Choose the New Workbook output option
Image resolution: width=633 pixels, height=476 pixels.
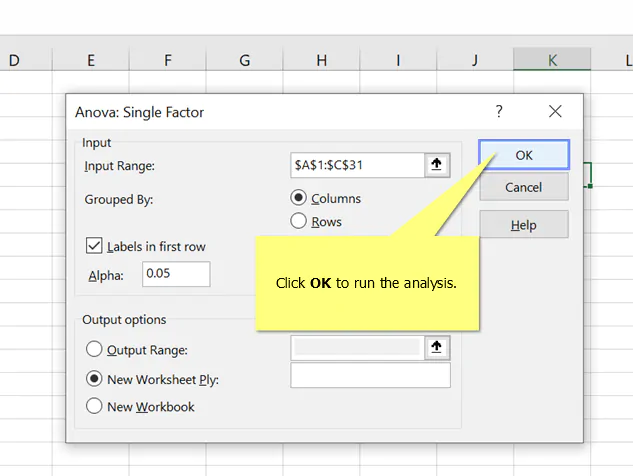point(94,406)
